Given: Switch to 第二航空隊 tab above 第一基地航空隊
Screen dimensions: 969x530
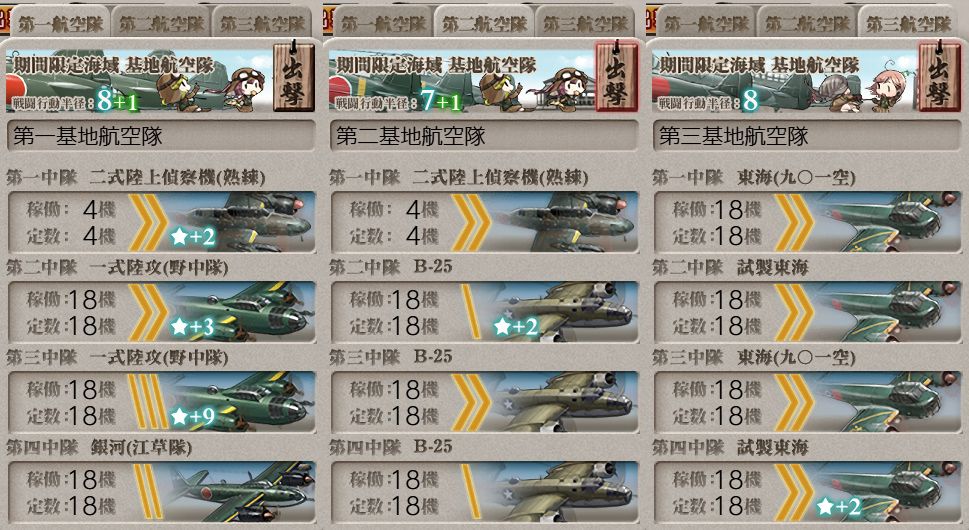Looking at the screenshot, I should (161, 23).
